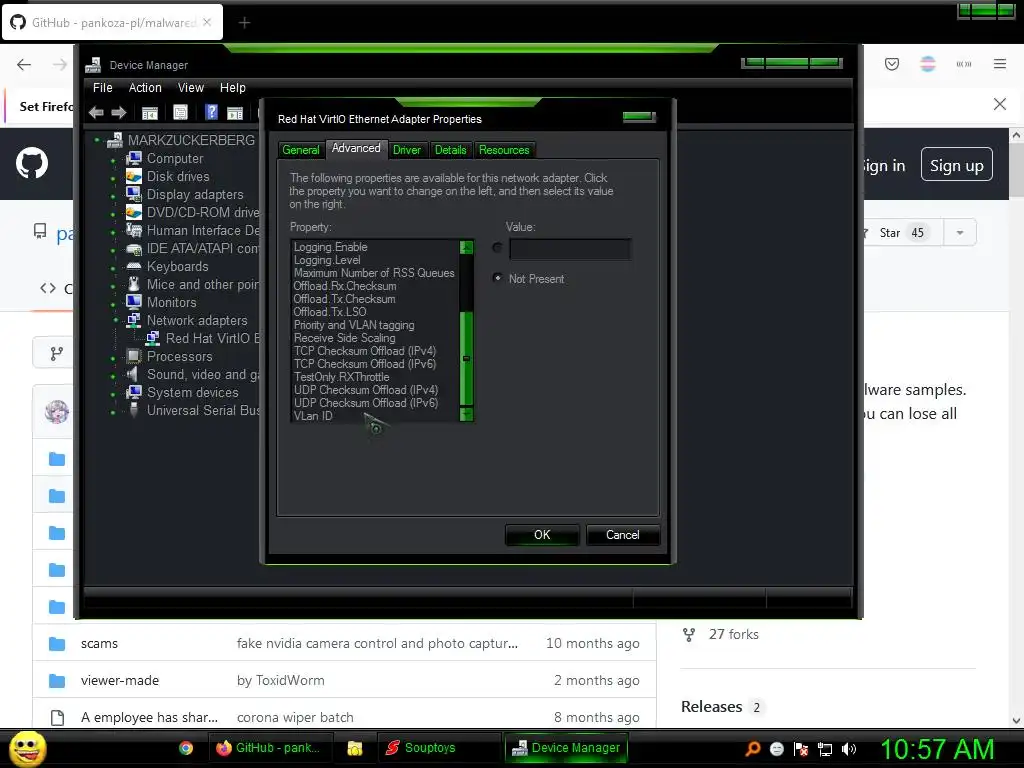Toggle the console tree toolbar icon
The image size is (1024, 768).
click(x=150, y=113)
